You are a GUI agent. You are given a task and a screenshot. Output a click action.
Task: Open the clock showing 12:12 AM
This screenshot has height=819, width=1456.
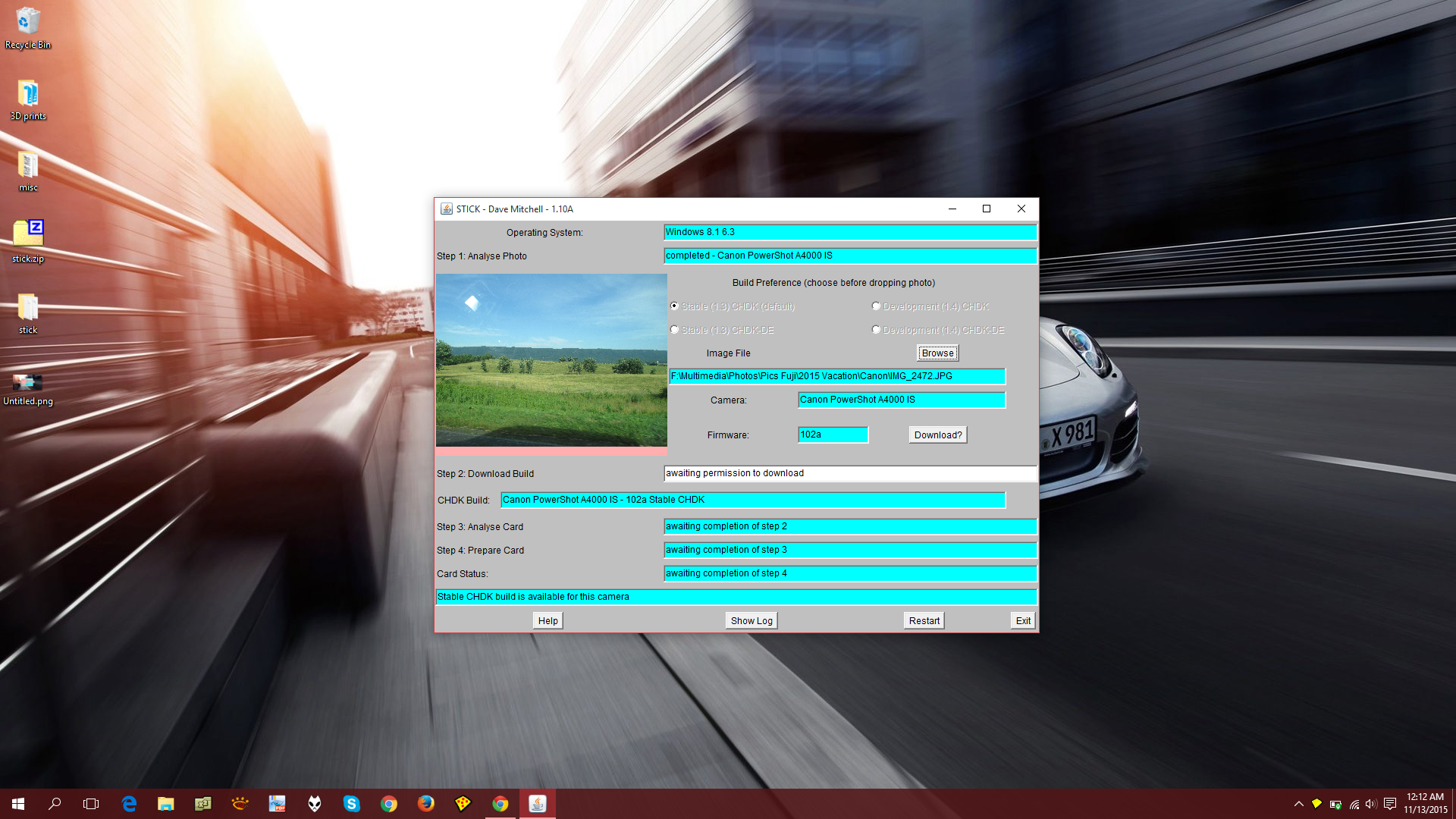click(1425, 804)
